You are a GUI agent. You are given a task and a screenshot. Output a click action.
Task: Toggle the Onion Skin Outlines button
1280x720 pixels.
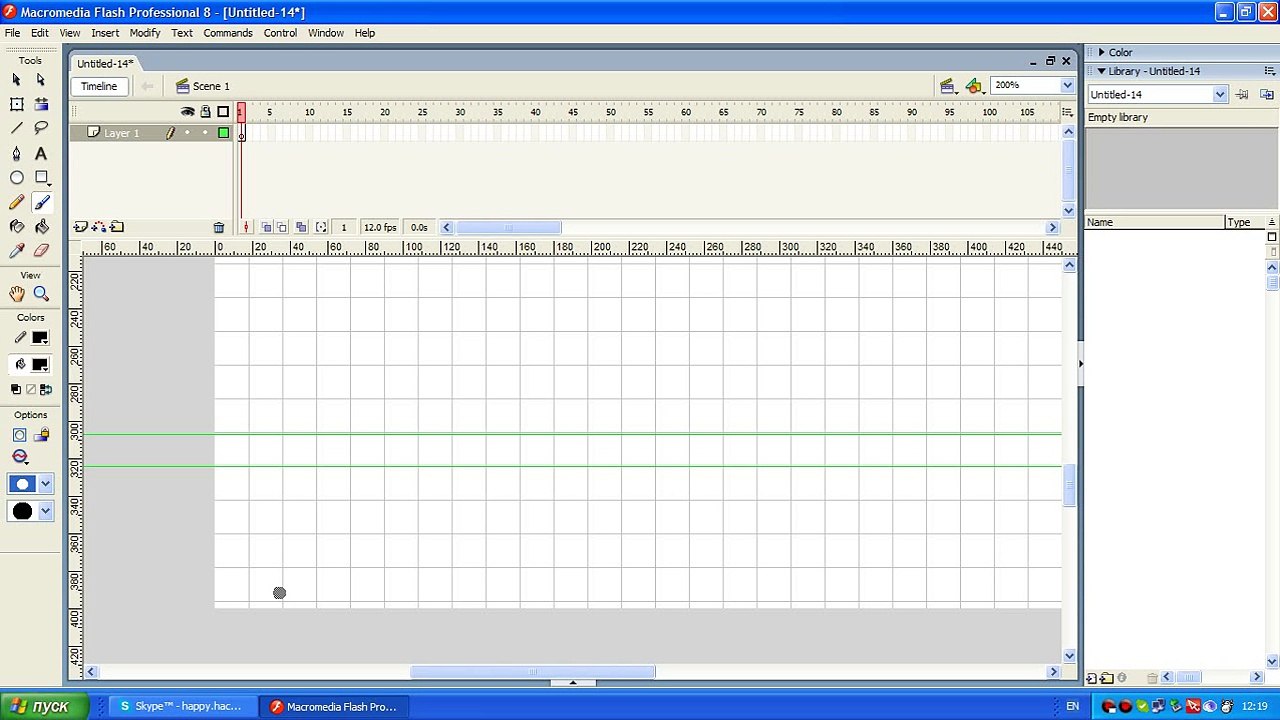pyautogui.click(x=282, y=228)
